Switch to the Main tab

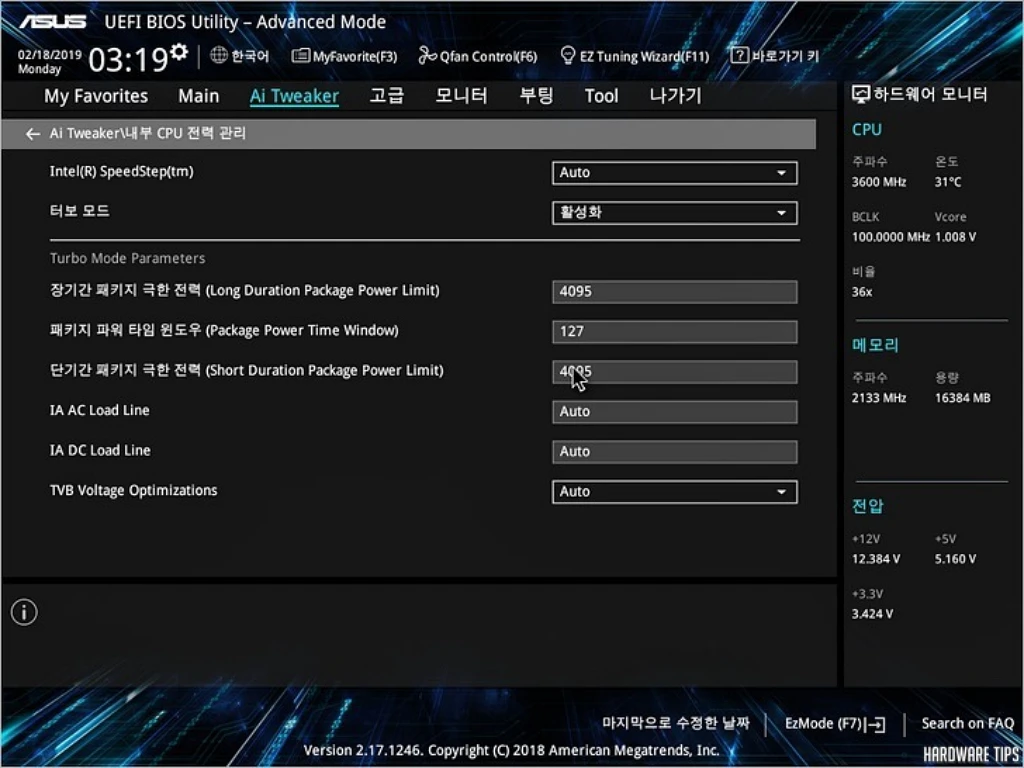coord(199,96)
